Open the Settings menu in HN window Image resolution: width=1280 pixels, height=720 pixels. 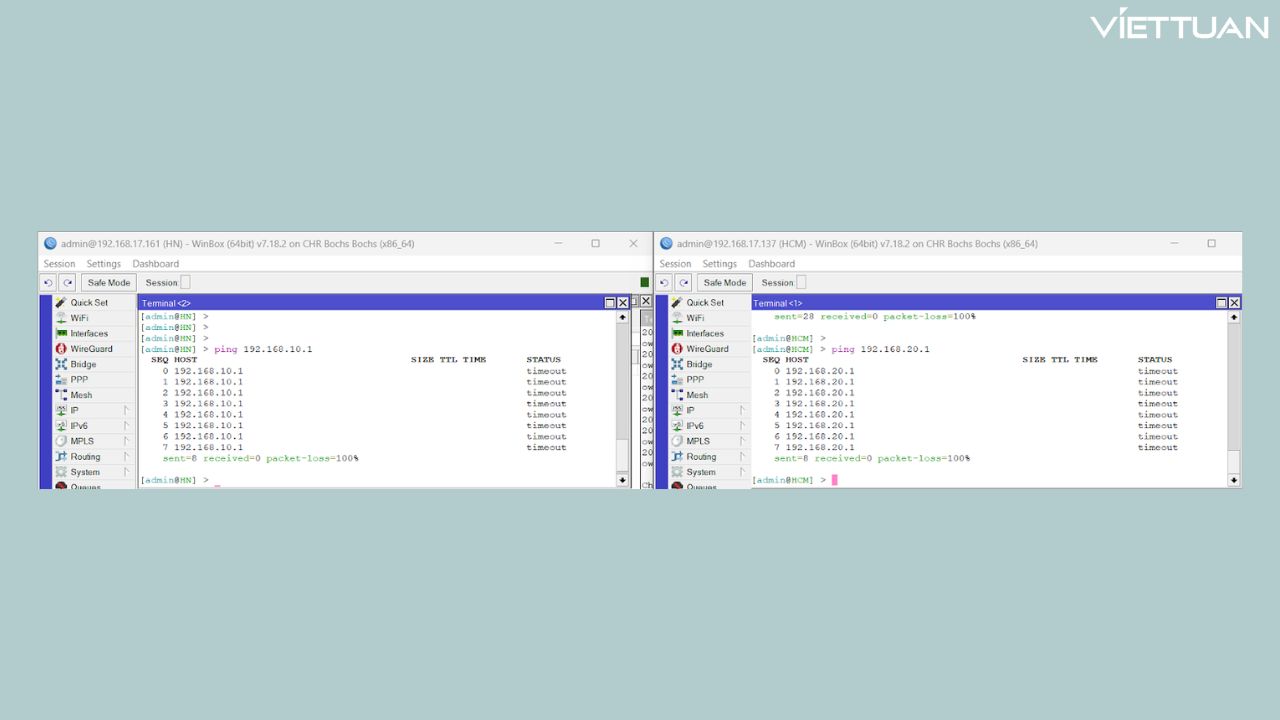[x=103, y=264]
